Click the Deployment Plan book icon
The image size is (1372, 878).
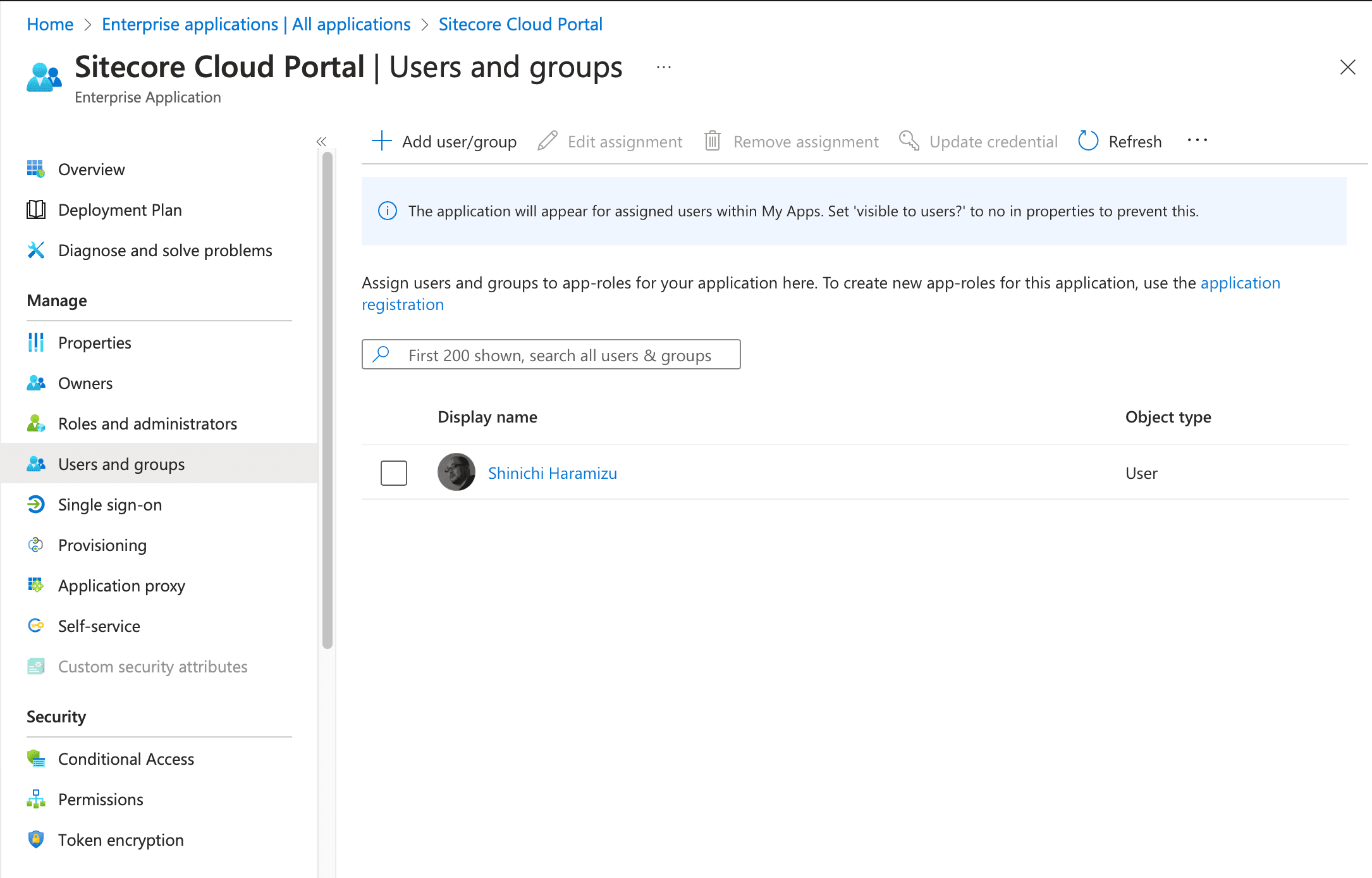35,209
